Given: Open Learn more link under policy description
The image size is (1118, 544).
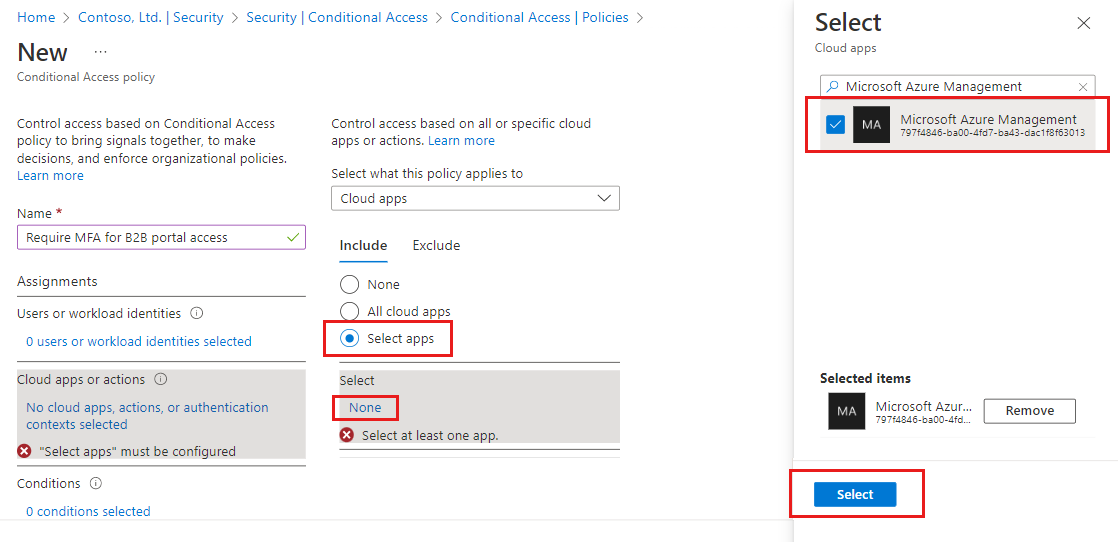Looking at the screenshot, I should [x=50, y=175].
